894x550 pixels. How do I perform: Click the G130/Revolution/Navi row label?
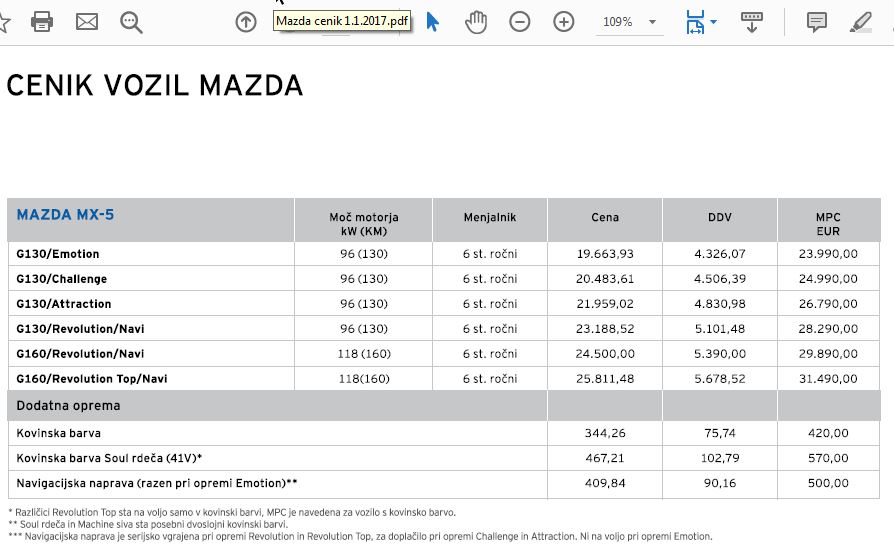pyautogui.click(x=80, y=329)
